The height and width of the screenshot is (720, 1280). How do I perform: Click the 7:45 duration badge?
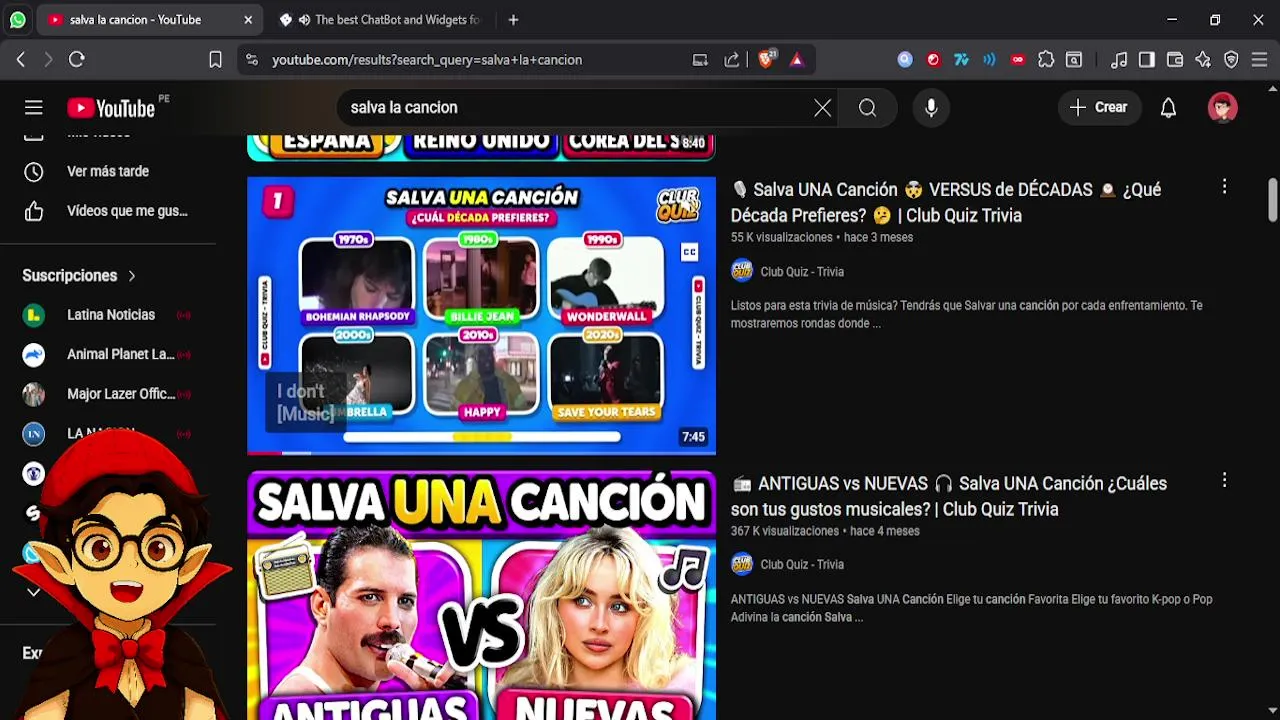pyautogui.click(x=693, y=437)
